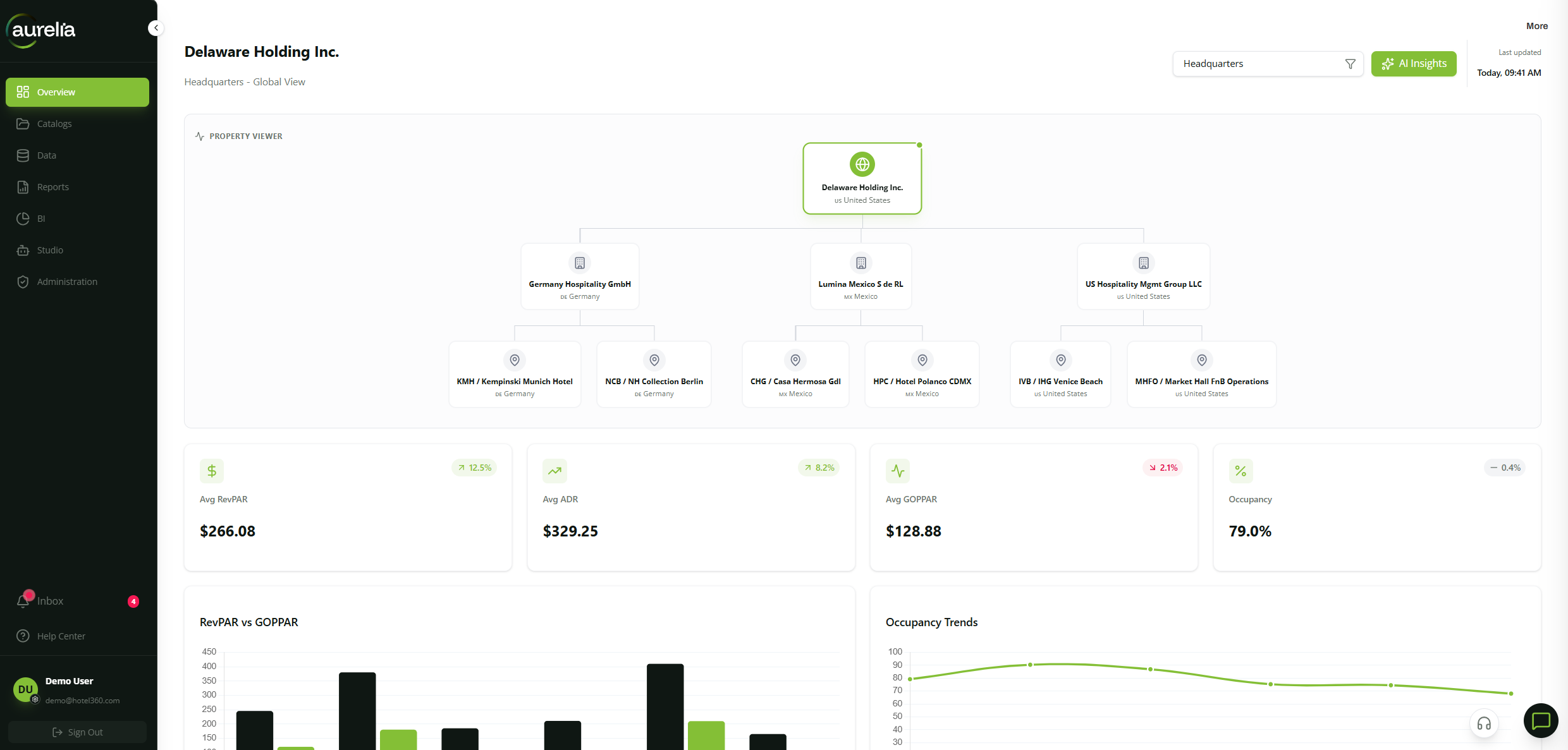Viewport: 1568px width, 750px height.
Task: Open AI Insights
Action: [x=1414, y=64]
